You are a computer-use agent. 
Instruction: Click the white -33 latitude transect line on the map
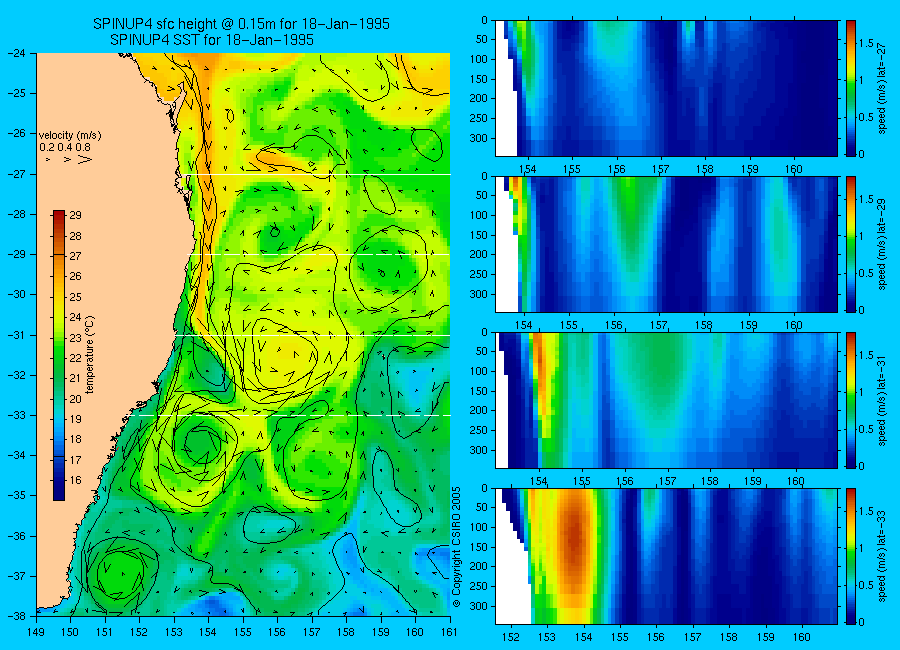(x=293, y=415)
